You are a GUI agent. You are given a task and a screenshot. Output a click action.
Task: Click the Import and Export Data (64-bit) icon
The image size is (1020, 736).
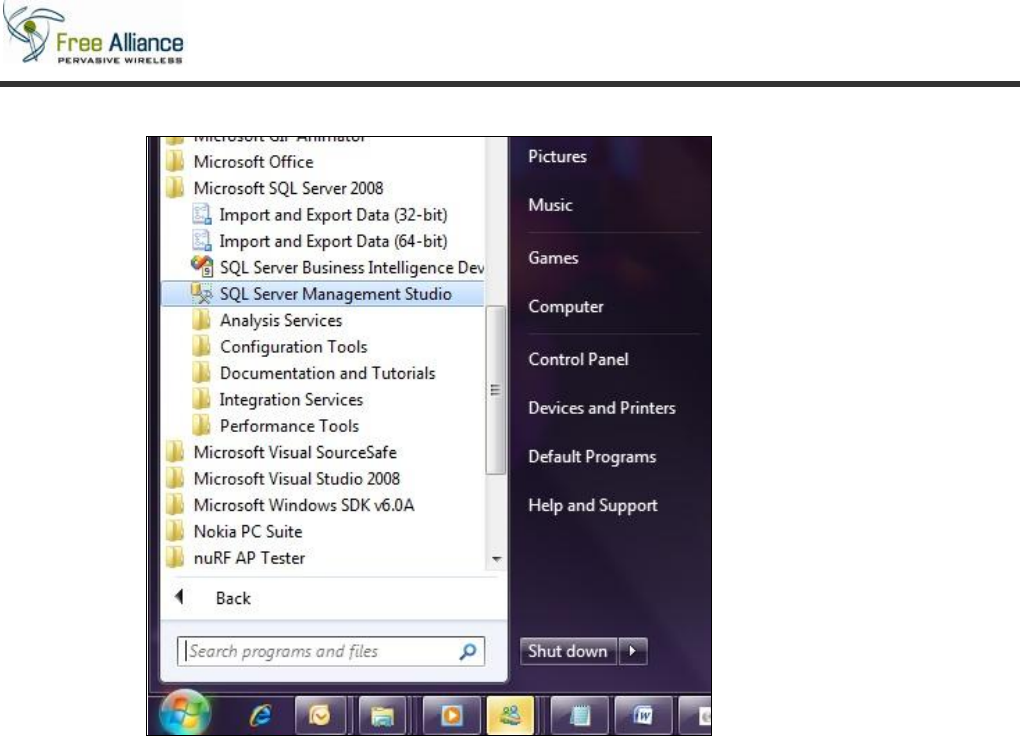click(202, 241)
